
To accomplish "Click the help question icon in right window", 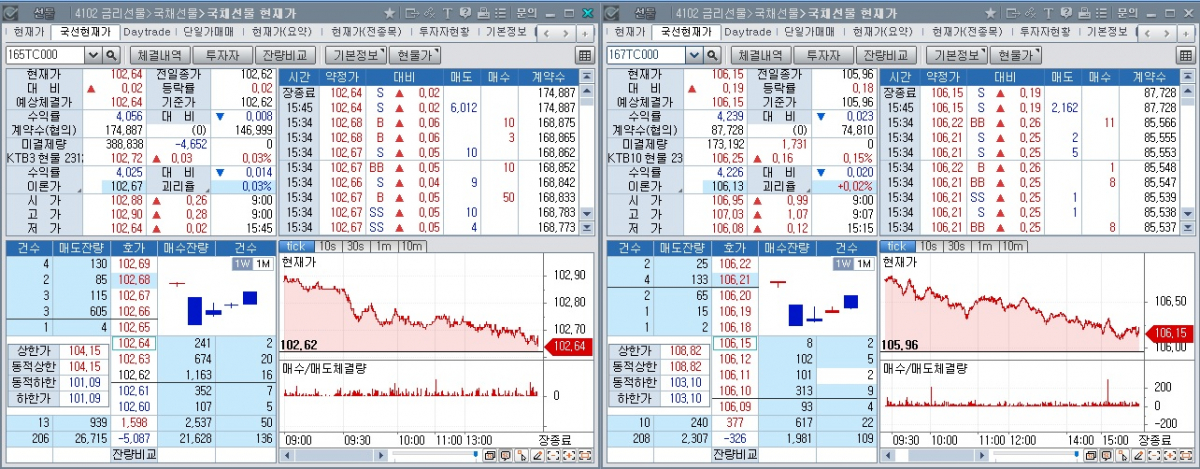I will (x=1067, y=13).
